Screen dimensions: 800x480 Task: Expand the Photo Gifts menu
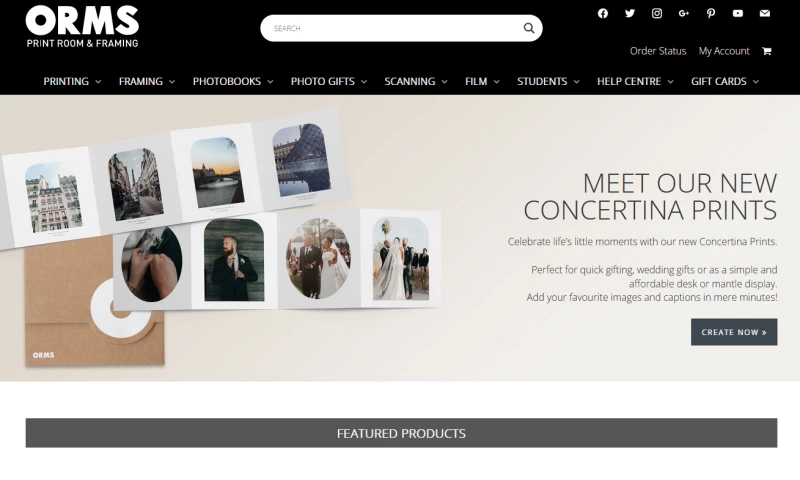329,81
